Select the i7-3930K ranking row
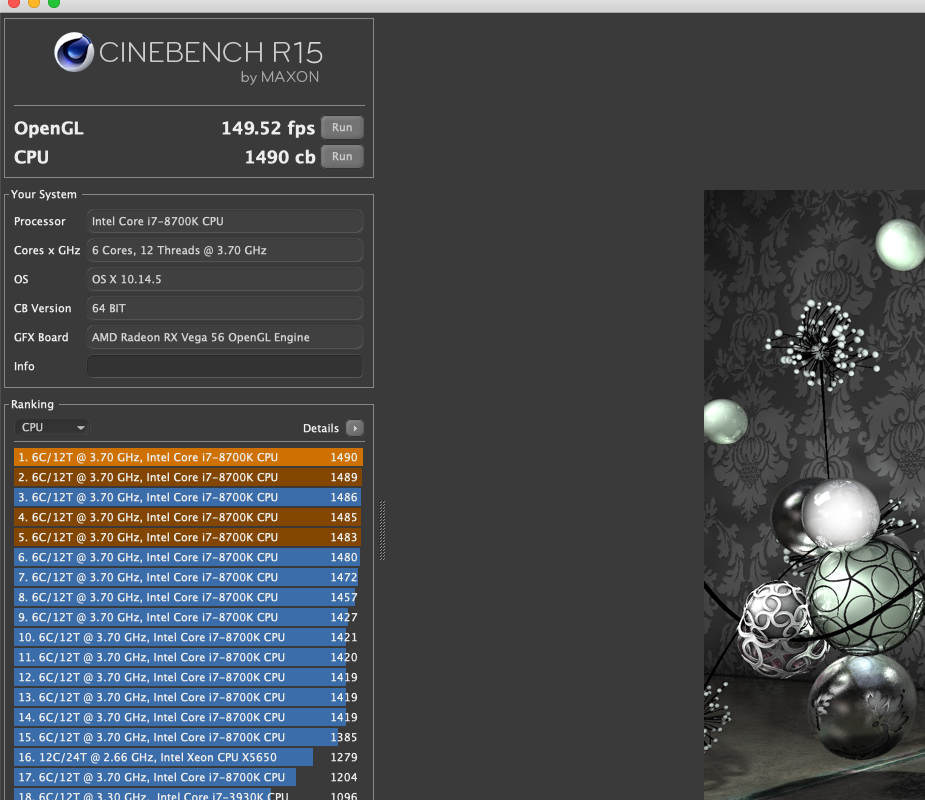This screenshot has height=800, width=925. coord(188,795)
